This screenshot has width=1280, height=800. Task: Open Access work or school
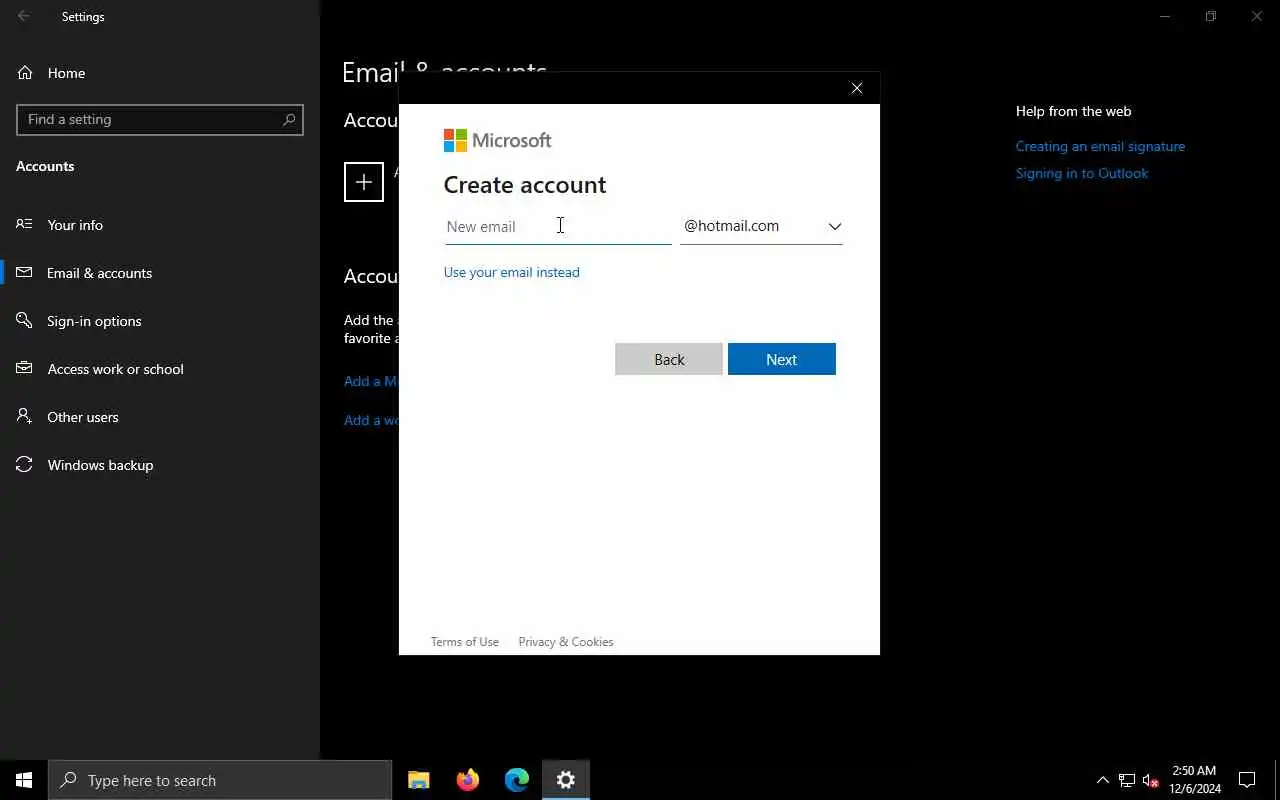point(160,369)
